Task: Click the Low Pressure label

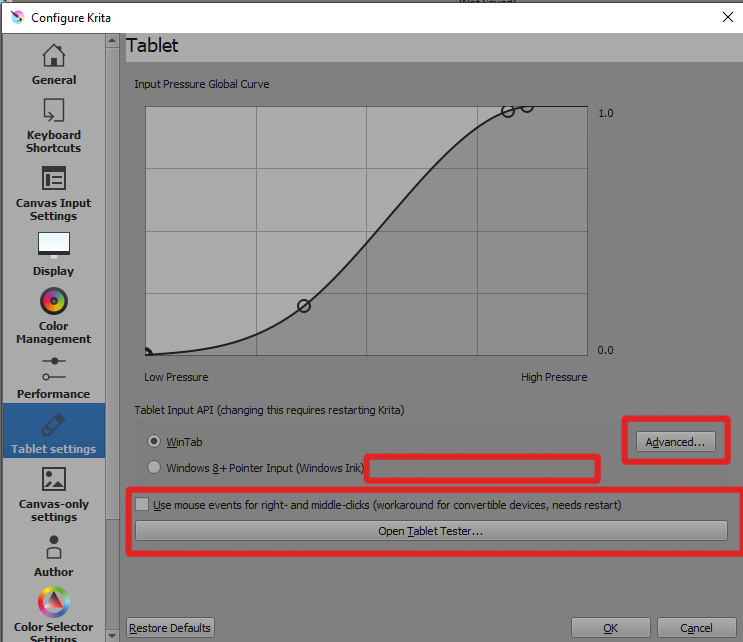Action: click(x=176, y=377)
